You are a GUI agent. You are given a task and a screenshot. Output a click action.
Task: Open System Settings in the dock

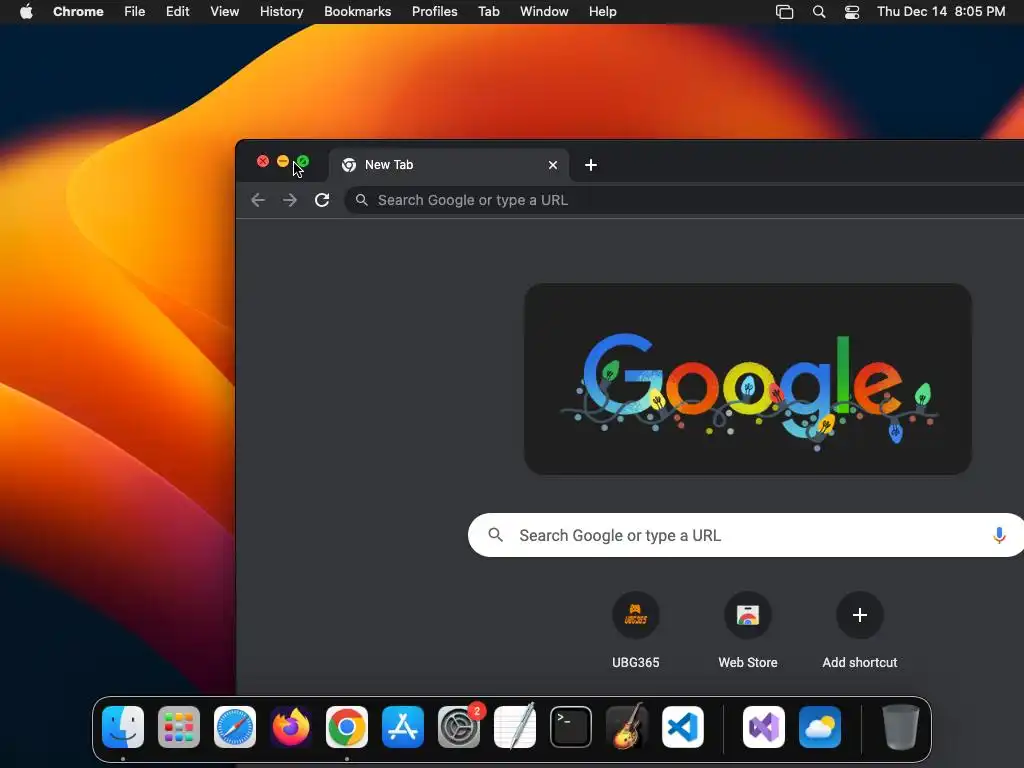(459, 727)
